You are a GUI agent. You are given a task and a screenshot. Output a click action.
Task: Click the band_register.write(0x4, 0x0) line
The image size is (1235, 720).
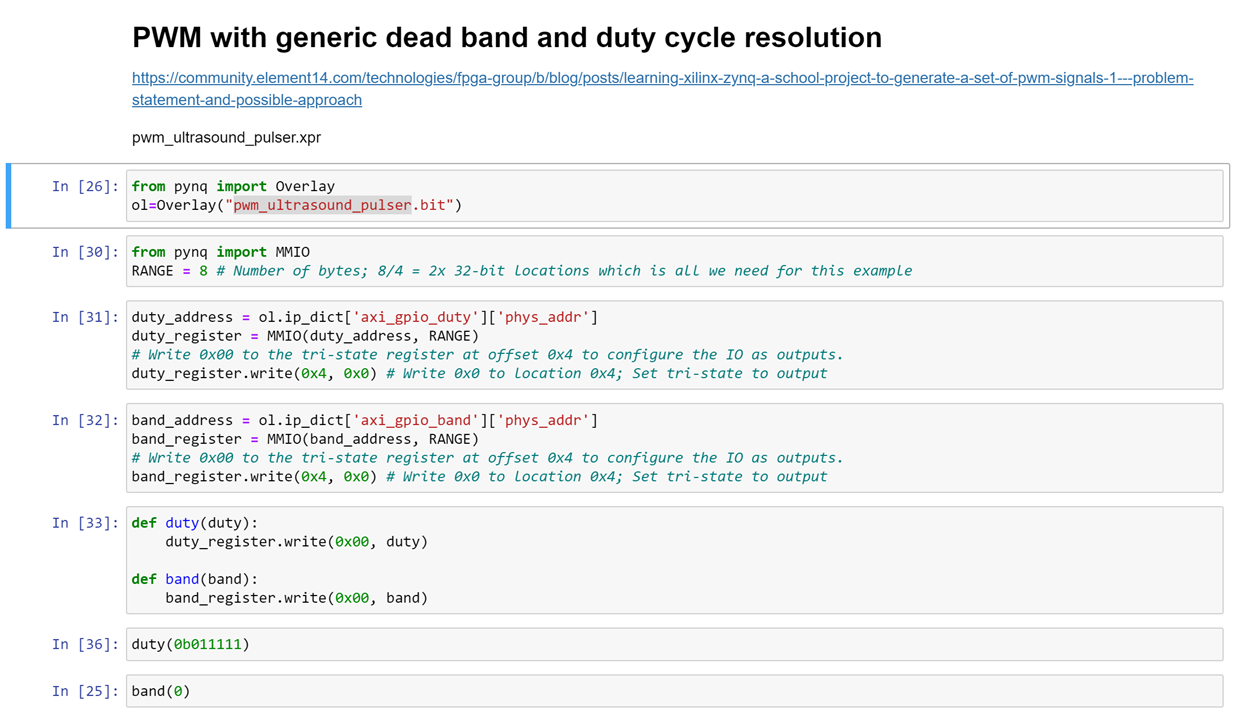click(x=478, y=477)
